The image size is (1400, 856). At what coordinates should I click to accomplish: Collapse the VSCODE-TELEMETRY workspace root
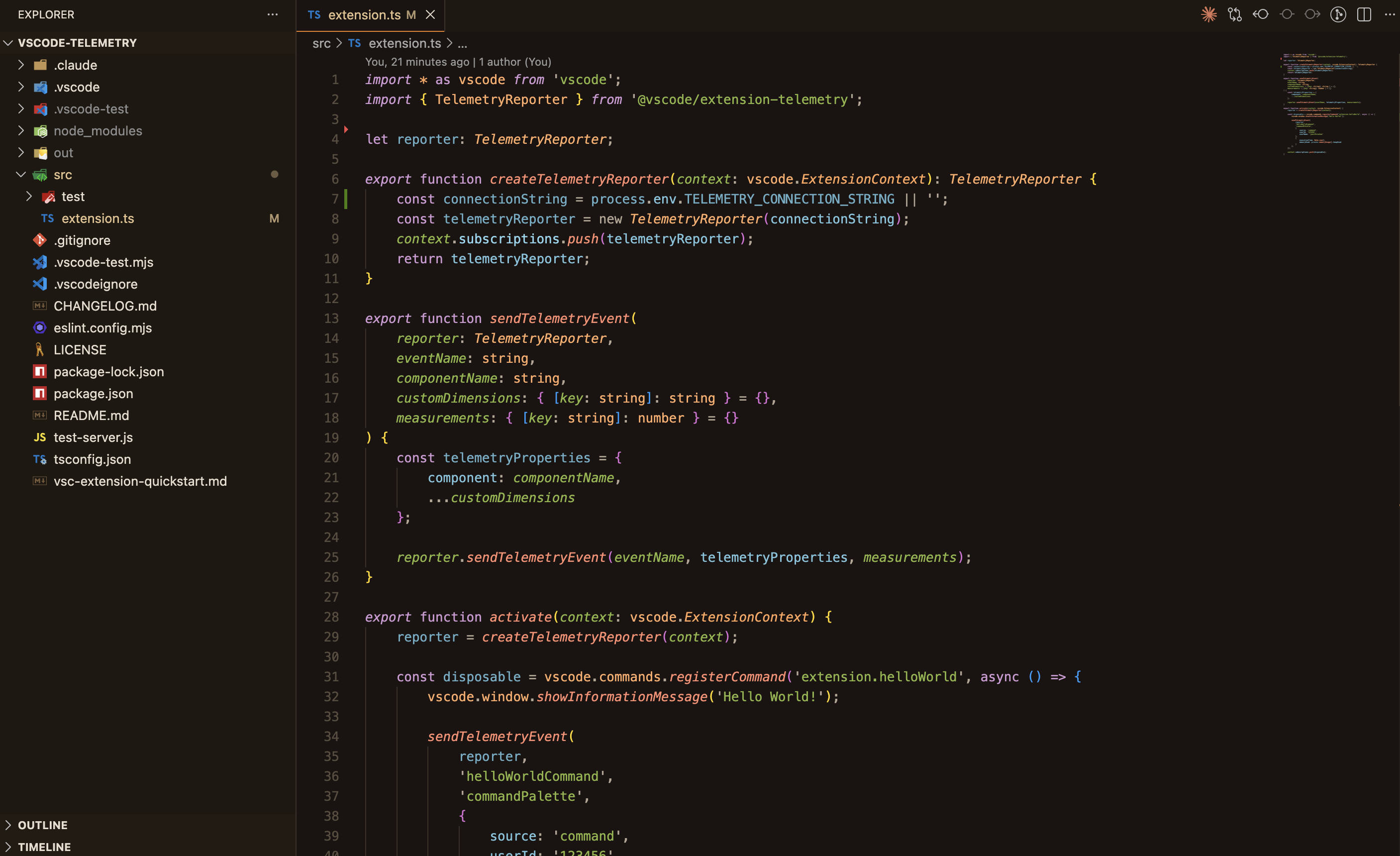(8, 43)
